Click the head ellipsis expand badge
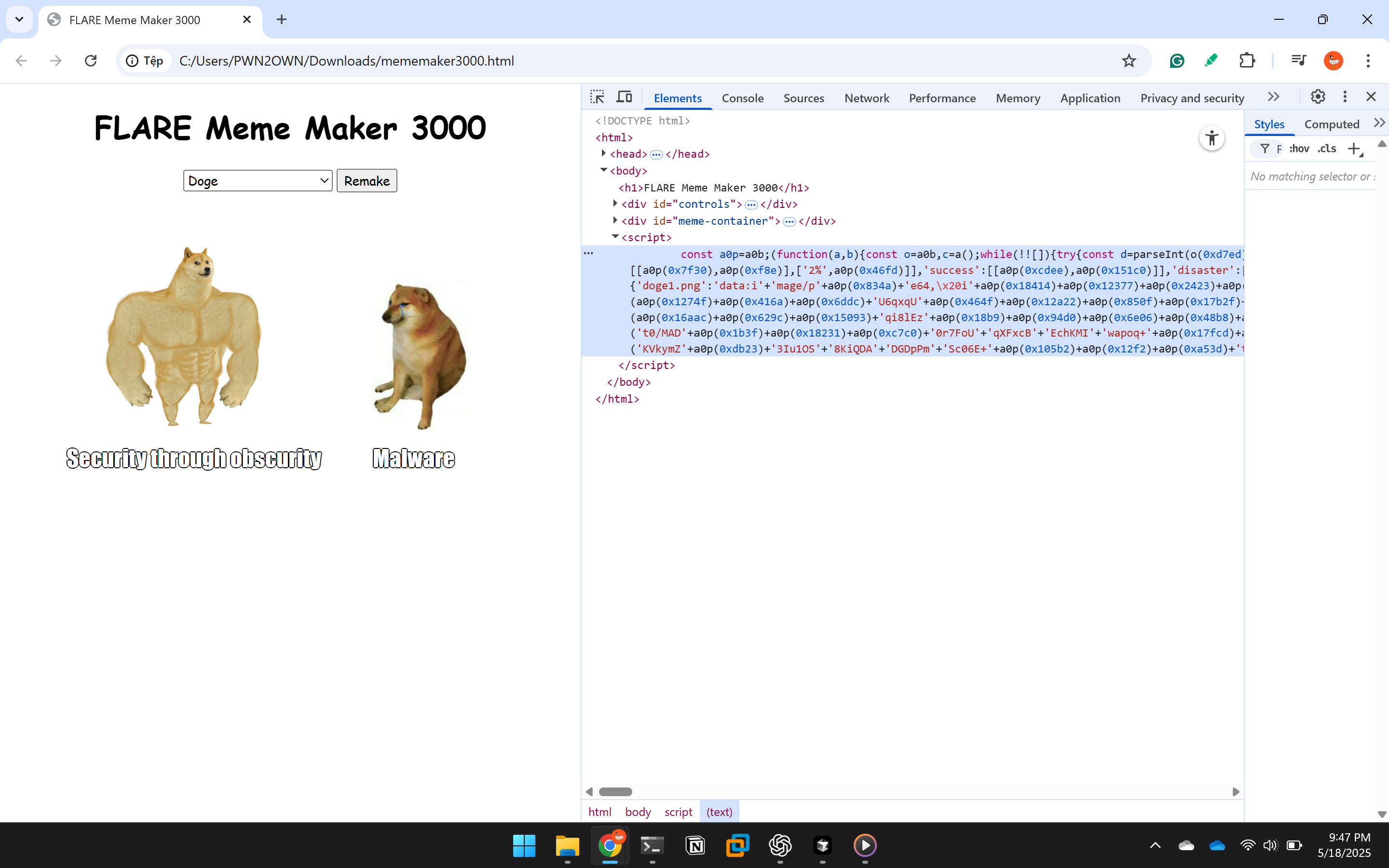The height and width of the screenshot is (868, 1389). click(656, 154)
